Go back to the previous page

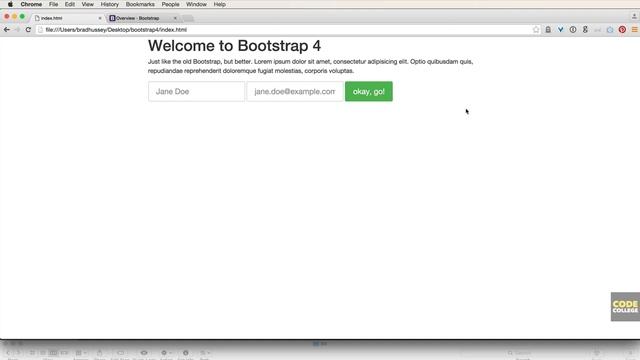7,29
